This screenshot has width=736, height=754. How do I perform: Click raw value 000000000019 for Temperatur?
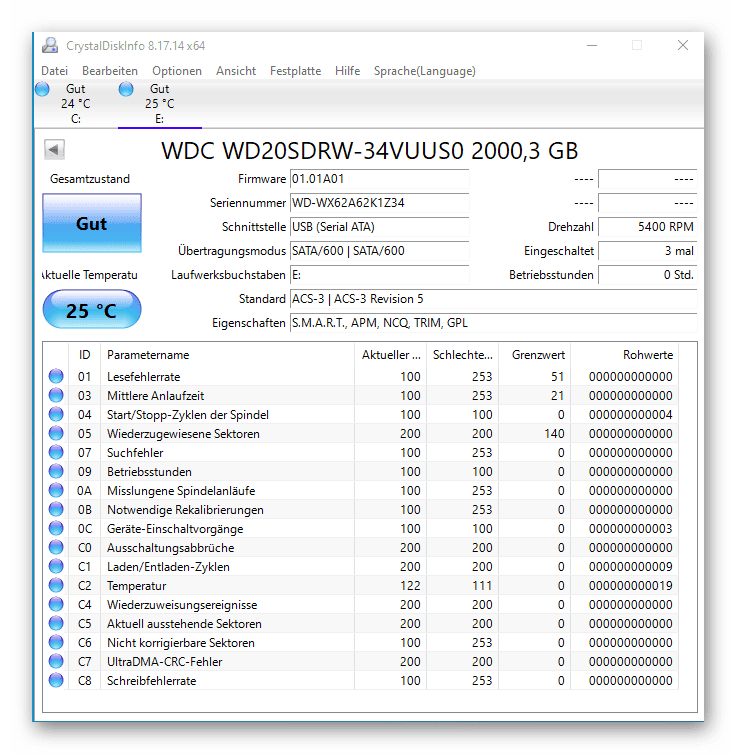[630, 586]
